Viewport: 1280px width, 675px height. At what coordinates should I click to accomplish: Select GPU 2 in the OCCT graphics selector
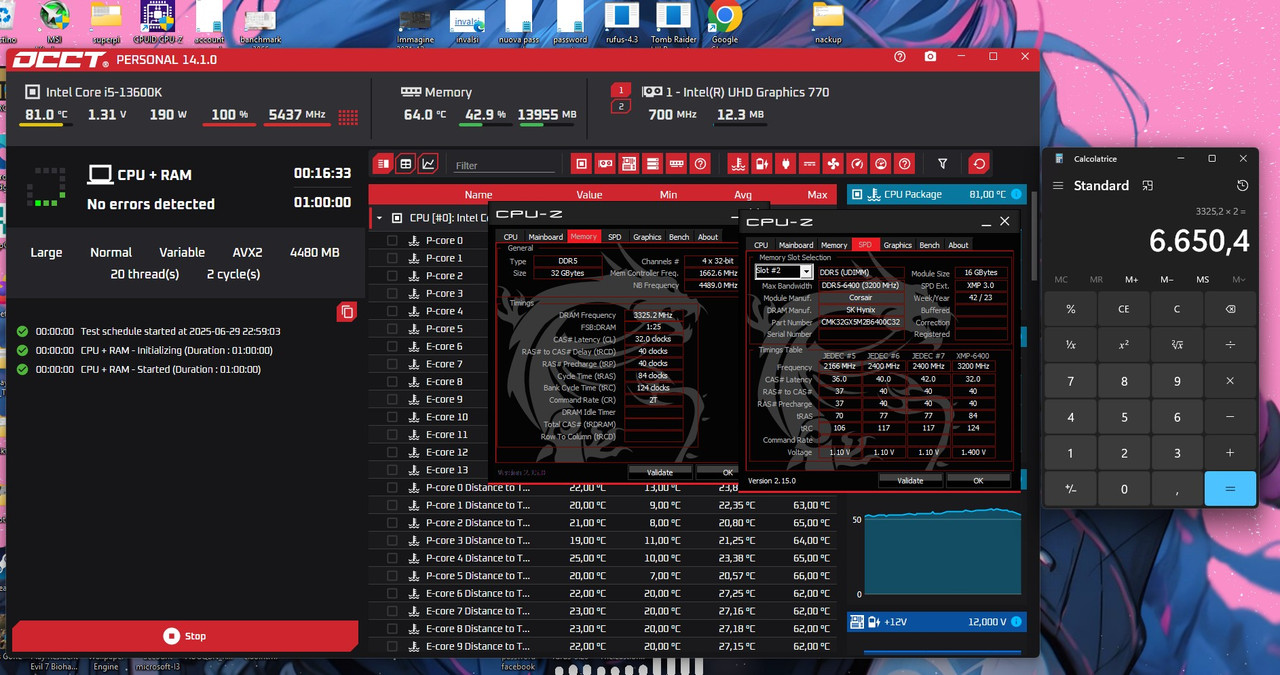621,107
